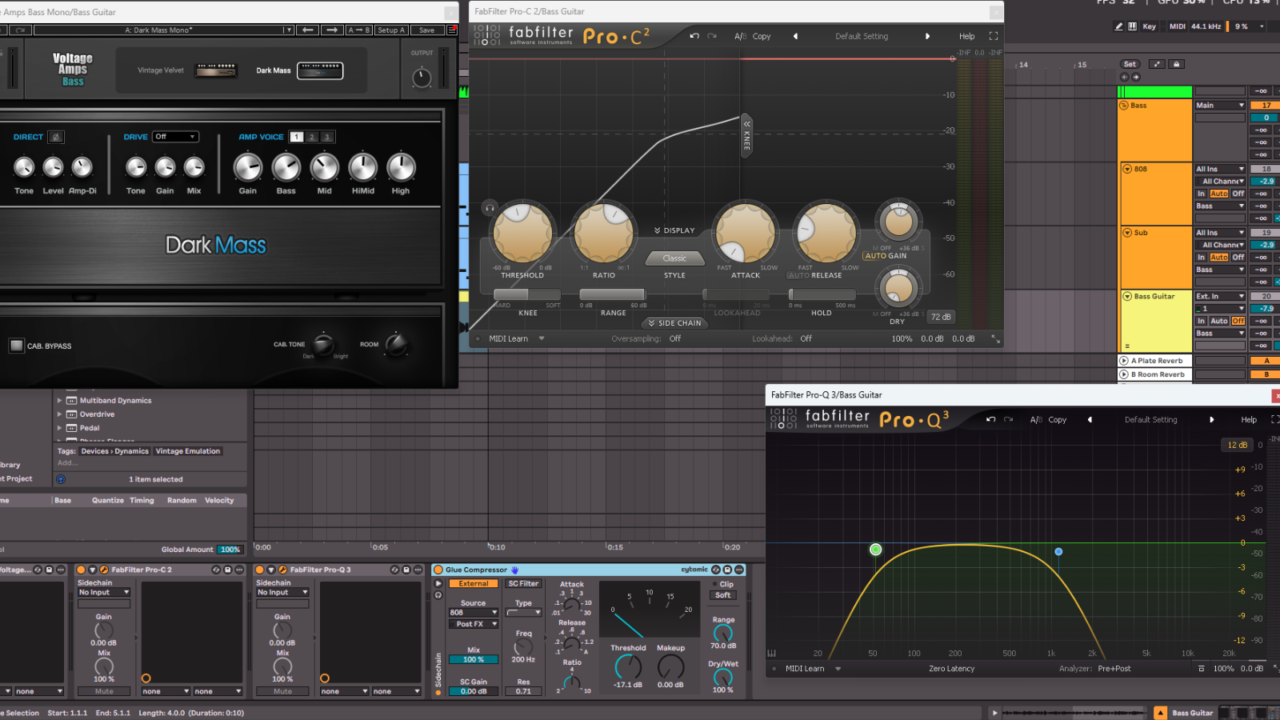
Task: Save the Voltage Amps preset
Action: pos(426,30)
